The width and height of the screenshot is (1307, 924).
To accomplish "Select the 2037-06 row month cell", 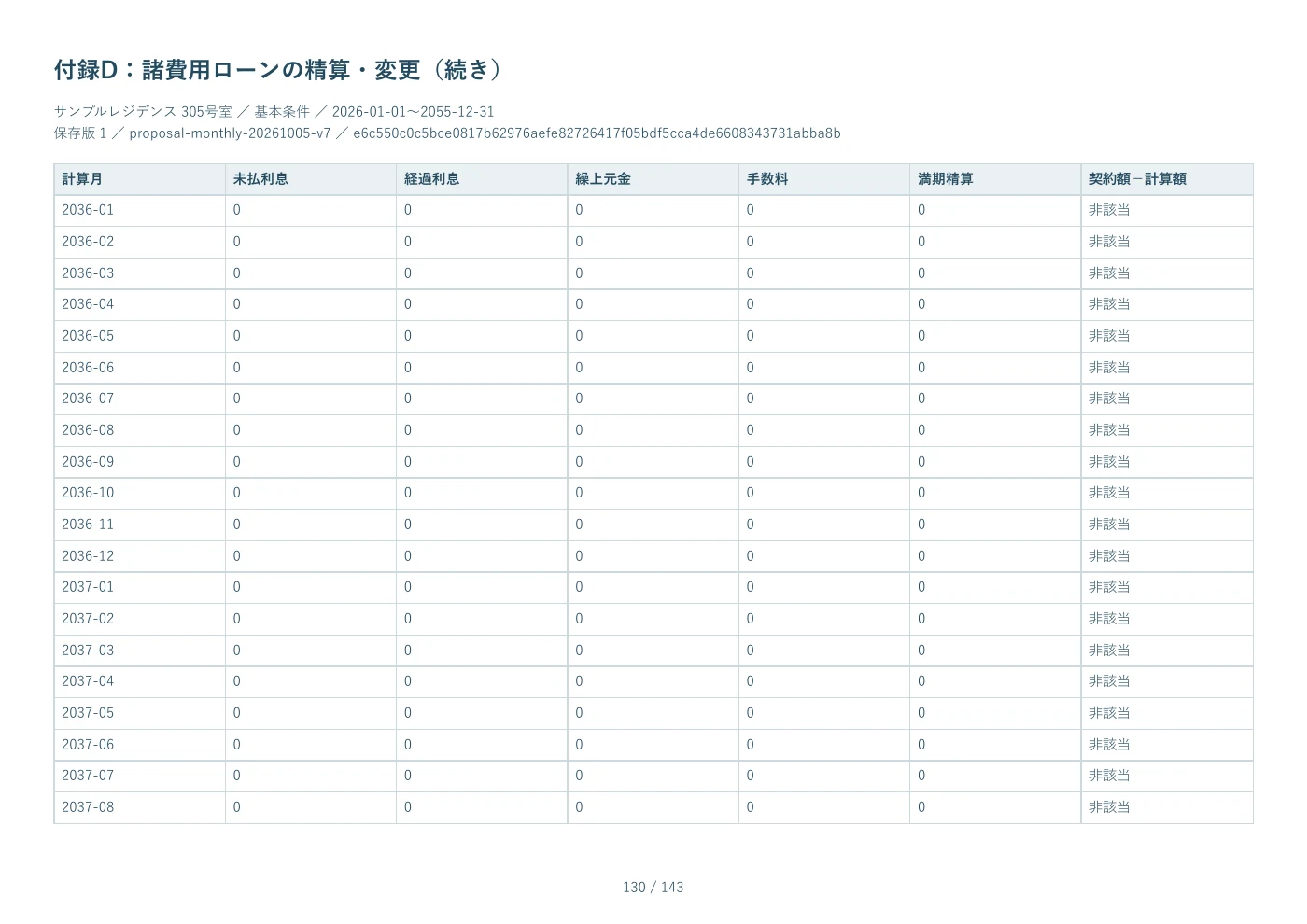I will pyautogui.click(x=139, y=745).
